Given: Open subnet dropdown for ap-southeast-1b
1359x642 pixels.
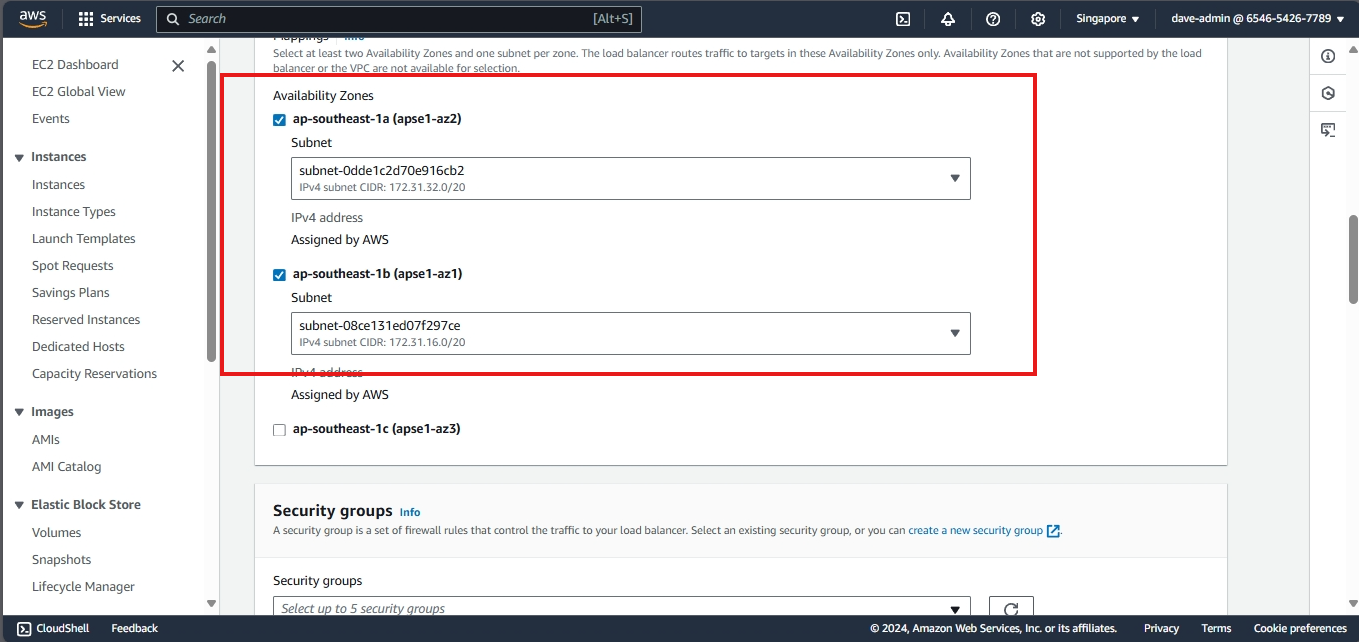Looking at the screenshot, I should (630, 333).
